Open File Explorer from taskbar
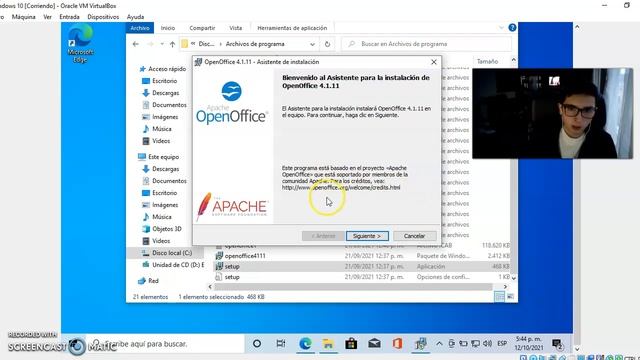Screen dimensions: 640x360 click(328, 344)
